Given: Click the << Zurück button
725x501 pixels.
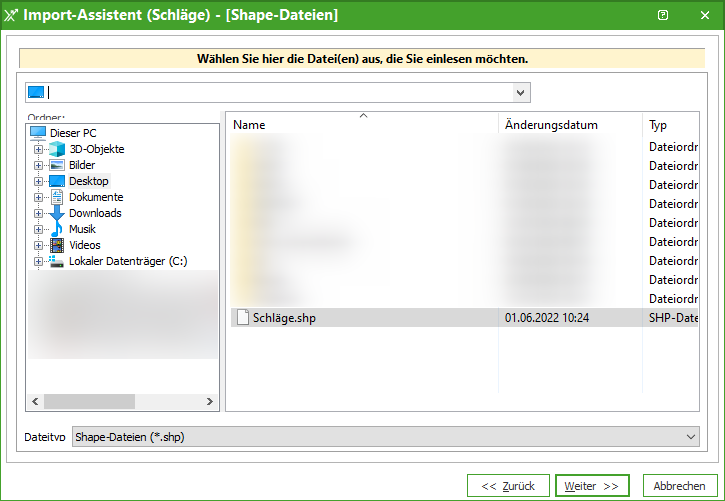Looking at the screenshot, I should coord(508,486).
